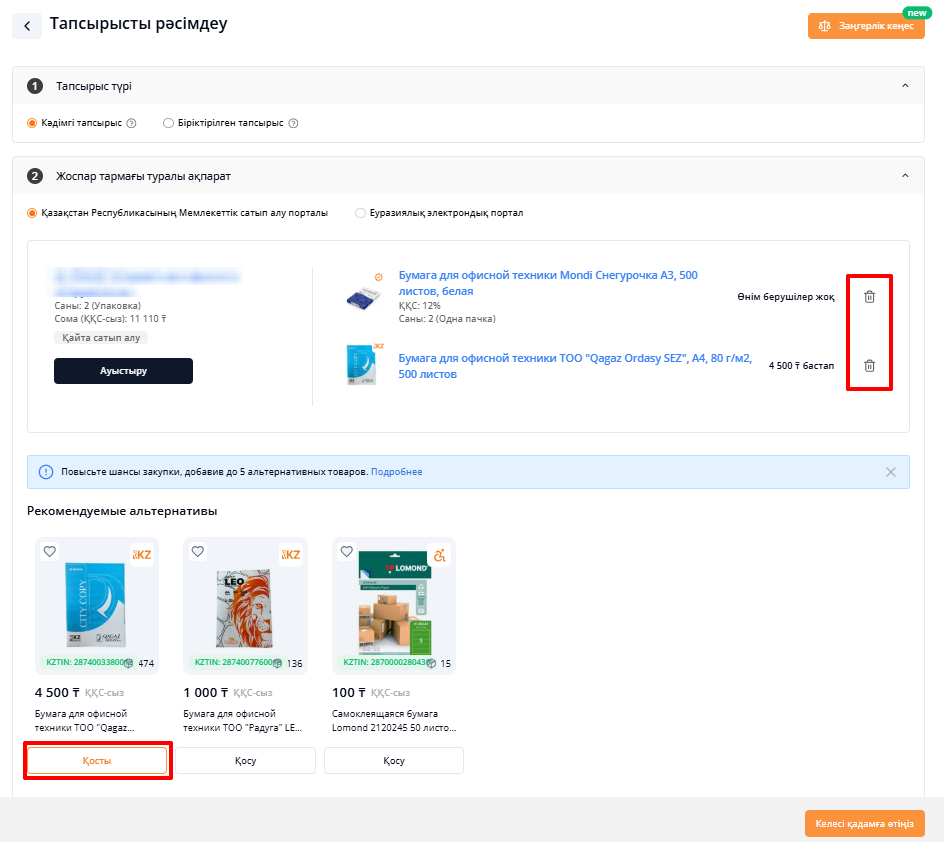Viewport: 944px width, 842px height.
Task: Collapse the Тапсырыс түрі section
Action: [905, 86]
